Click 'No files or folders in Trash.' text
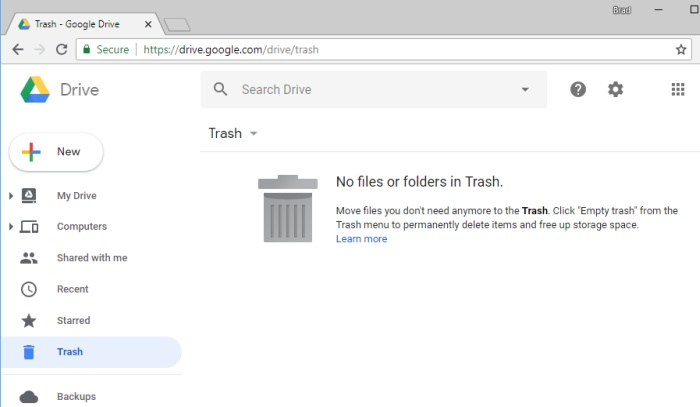 419,182
